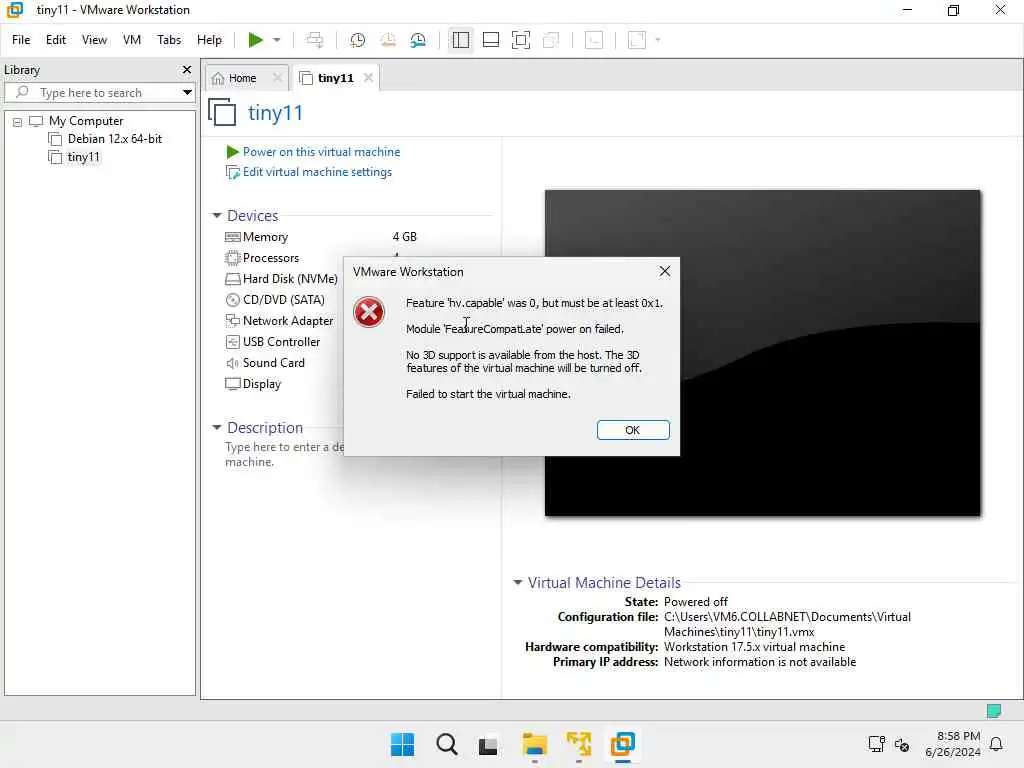Click the status bar message icon
1024x768 pixels.
[994, 711]
